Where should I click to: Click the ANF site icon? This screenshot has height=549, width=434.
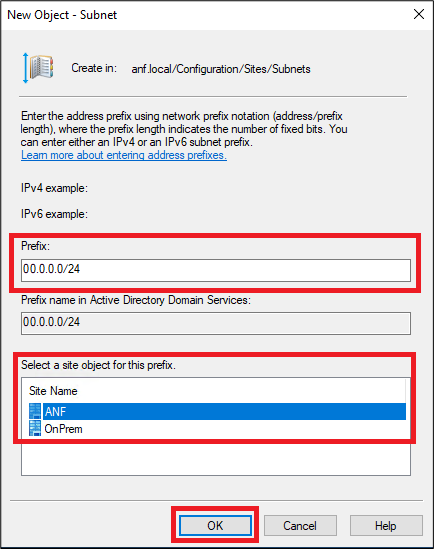point(35,411)
